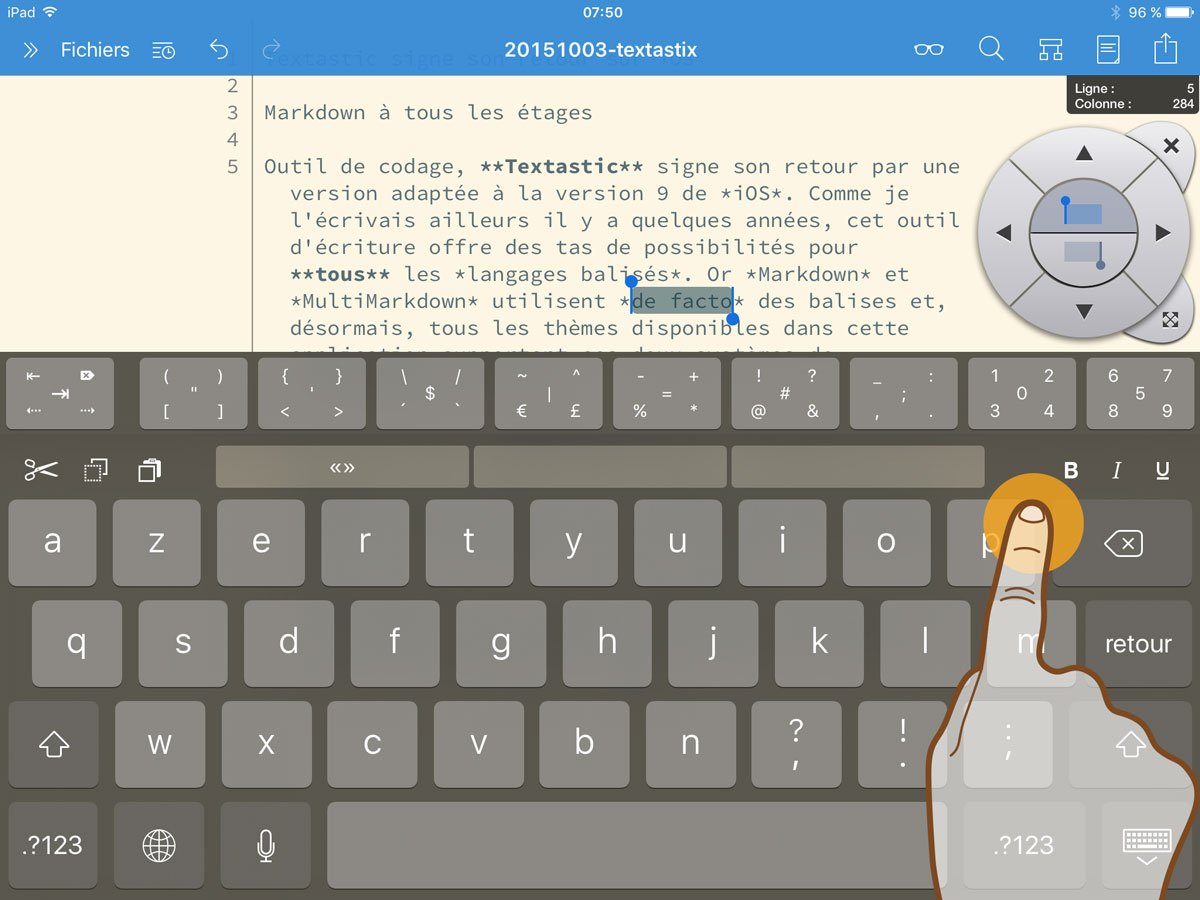Open the recent files list icon
Screen dimensions: 1200x900
click(x=163, y=50)
